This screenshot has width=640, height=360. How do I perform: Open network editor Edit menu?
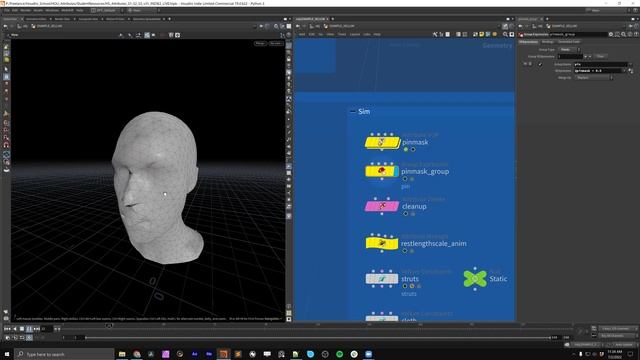[312, 34]
